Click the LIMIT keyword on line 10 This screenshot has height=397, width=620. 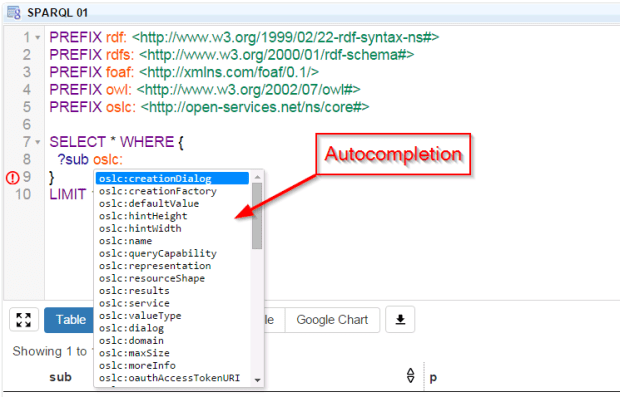[x=68, y=194]
